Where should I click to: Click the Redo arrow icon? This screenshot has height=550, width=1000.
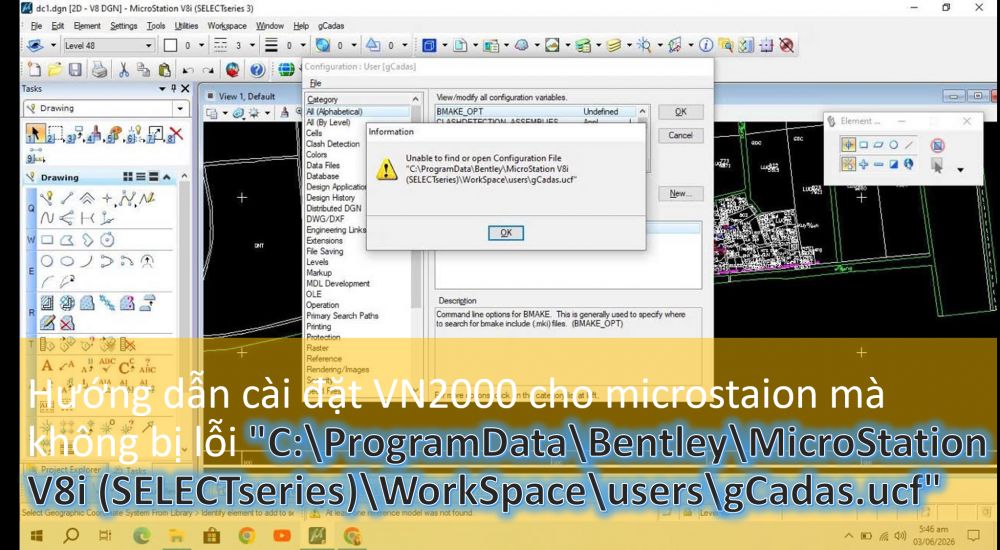pyautogui.click(x=208, y=70)
